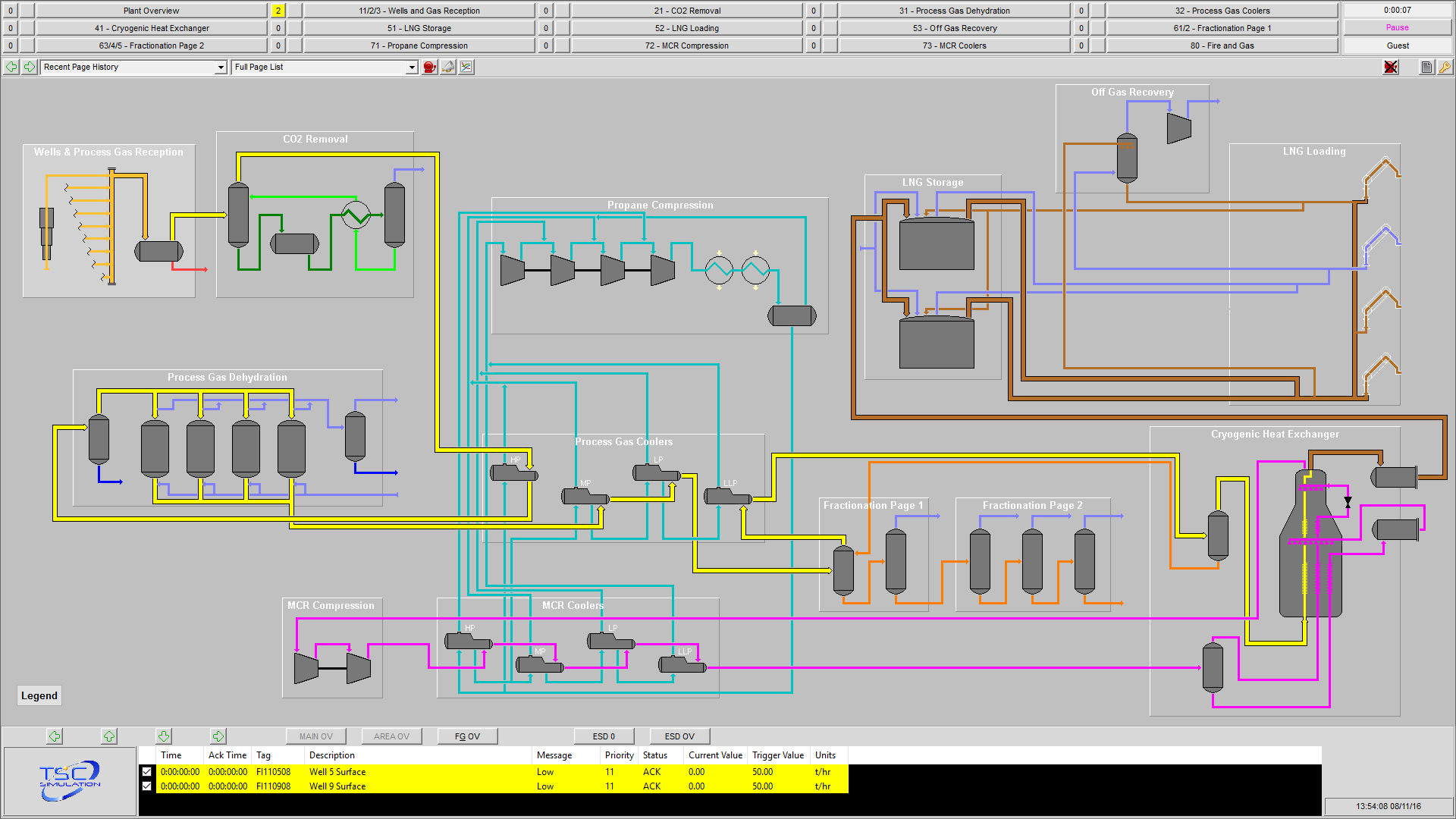Click the propane accumulator drum symbol

click(792, 315)
